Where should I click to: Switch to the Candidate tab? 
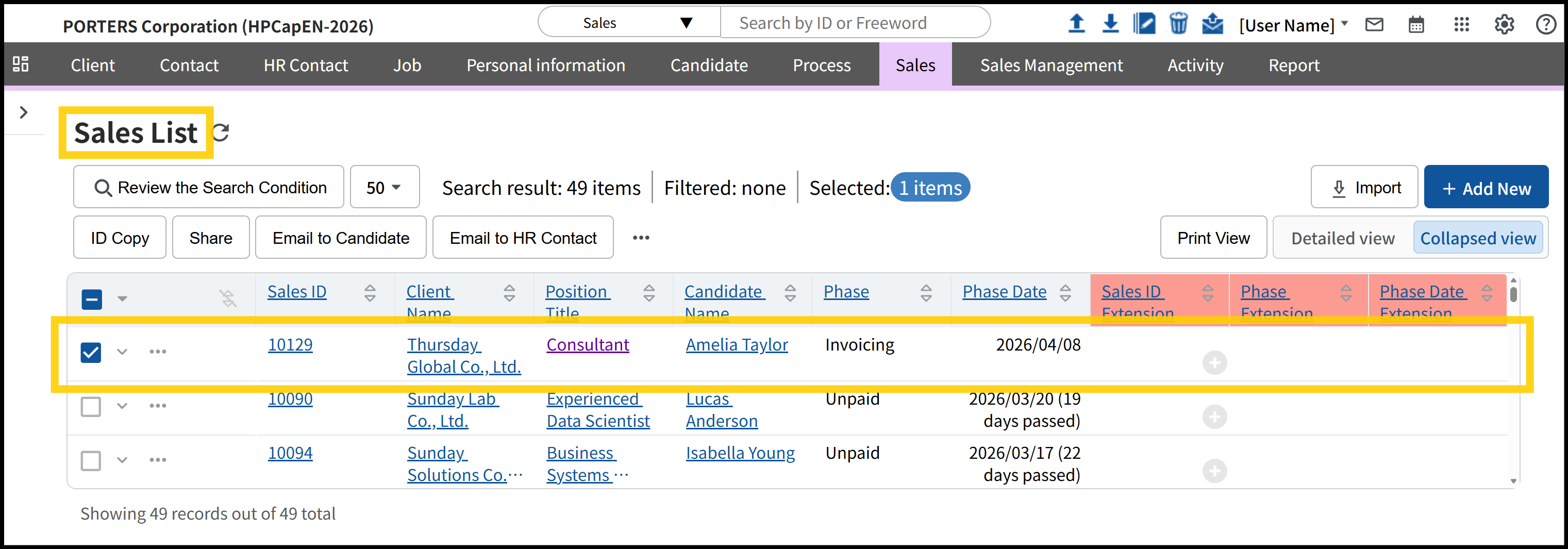pos(709,65)
